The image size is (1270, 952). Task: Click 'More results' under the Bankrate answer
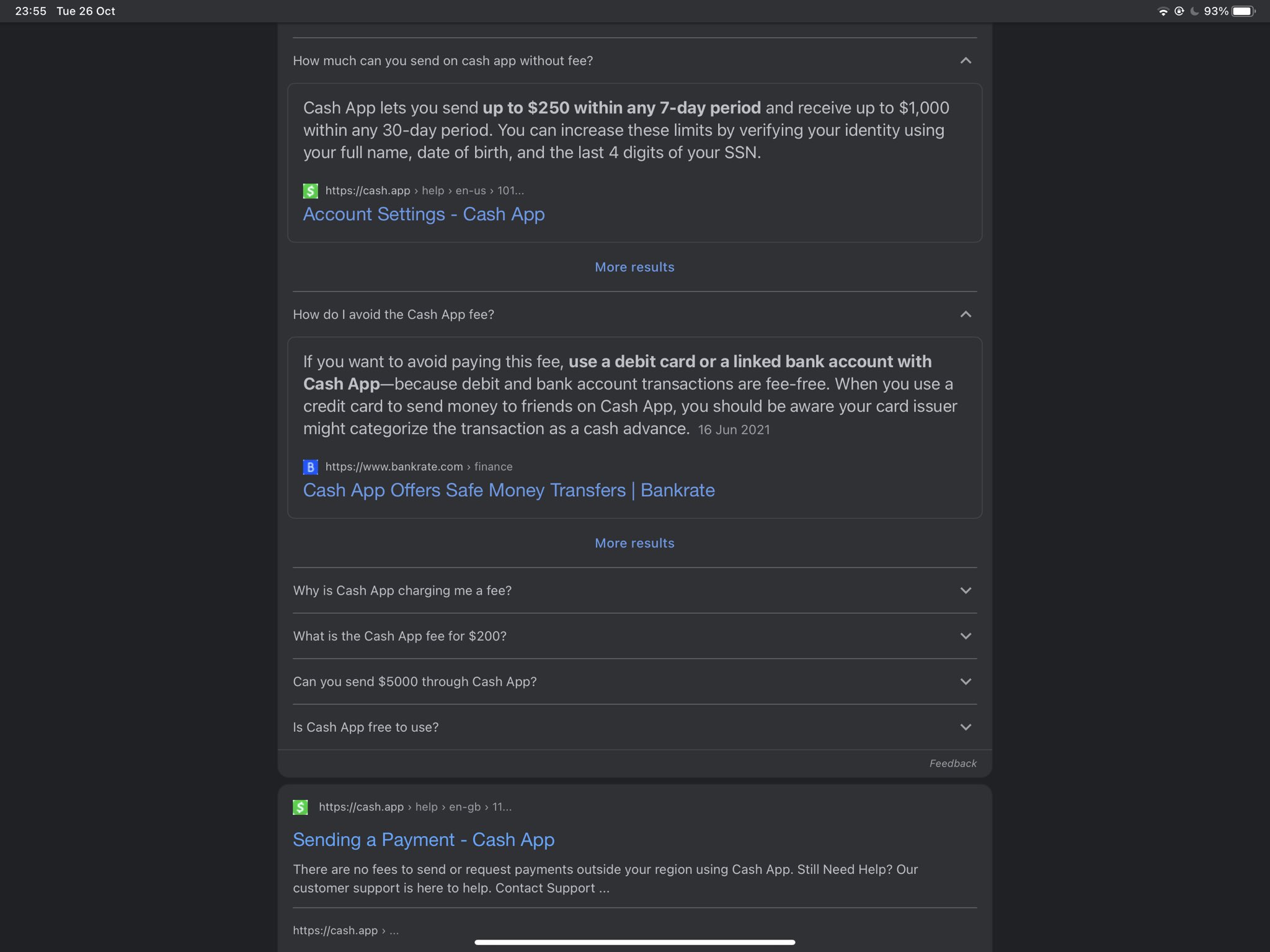634,543
